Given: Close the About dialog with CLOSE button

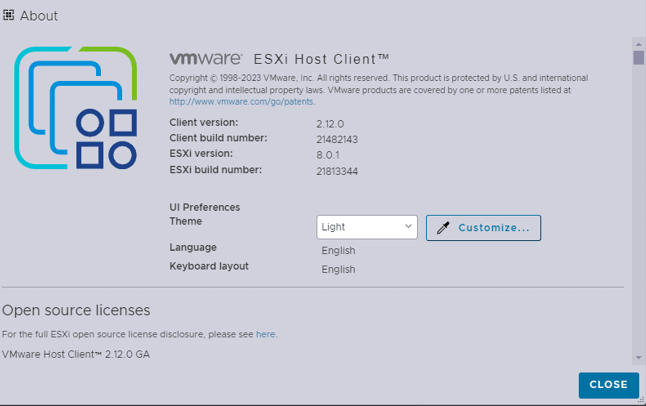Looking at the screenshot, I should coord(609,385).
